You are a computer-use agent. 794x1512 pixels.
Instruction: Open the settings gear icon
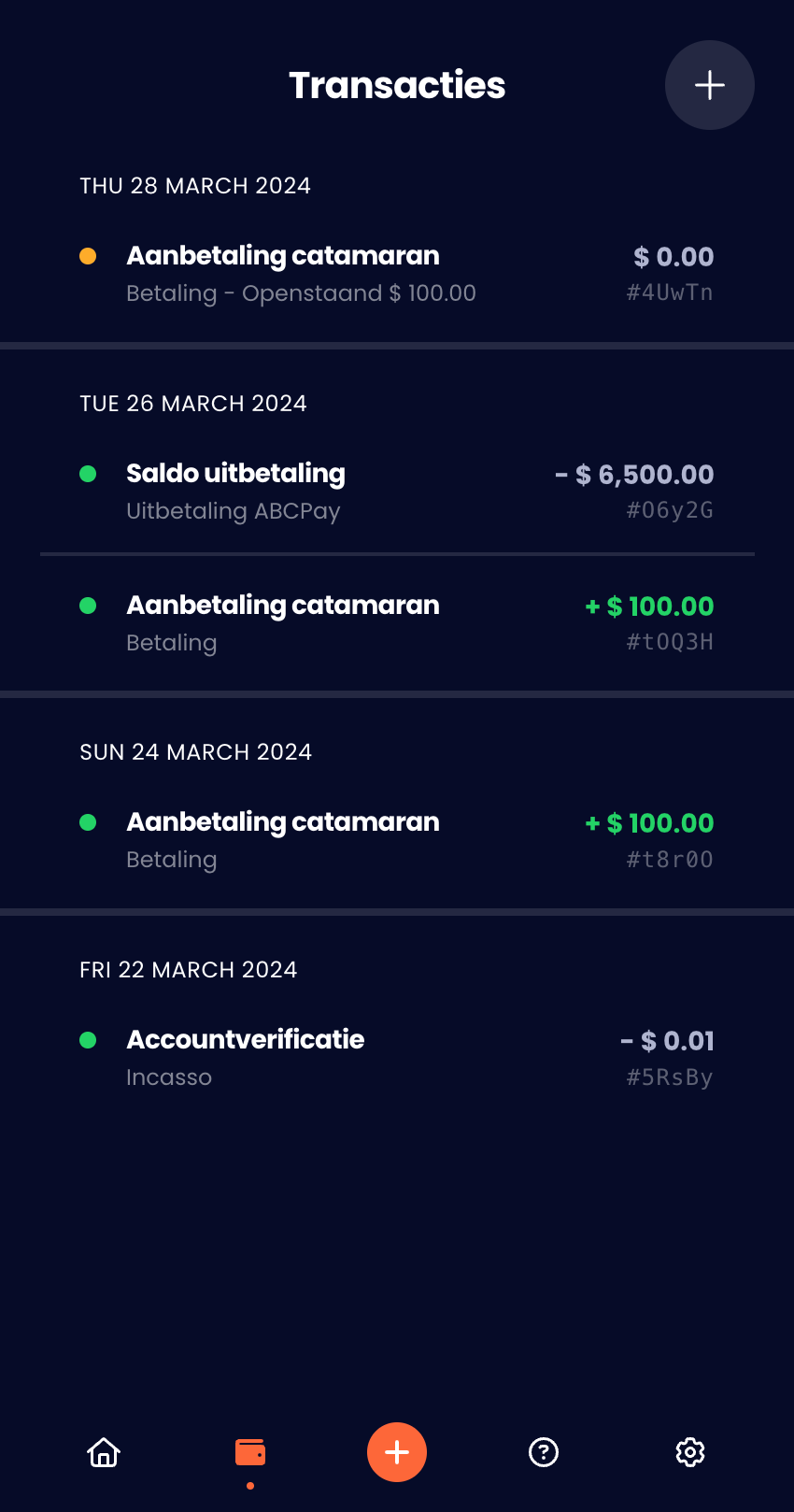click(x=689, y=1452)
